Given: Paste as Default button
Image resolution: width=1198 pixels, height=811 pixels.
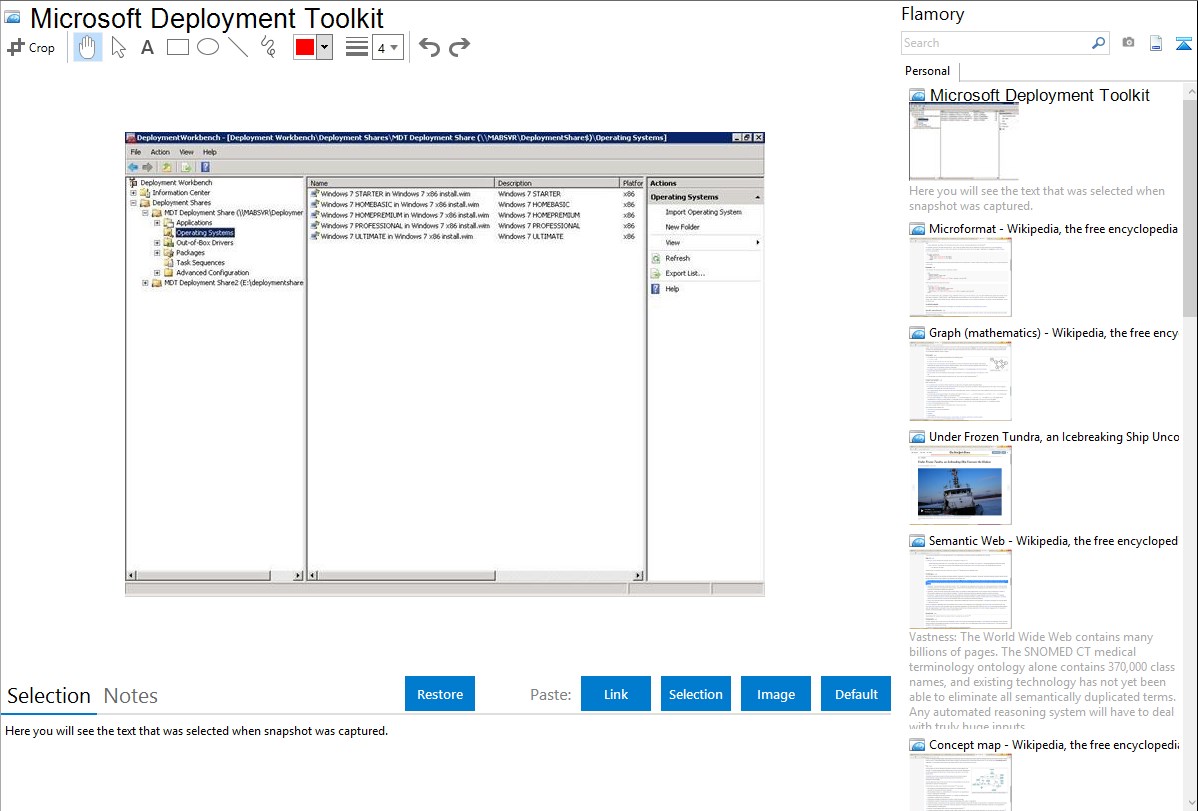Looking at the screenshot, I should coord(856,694).
